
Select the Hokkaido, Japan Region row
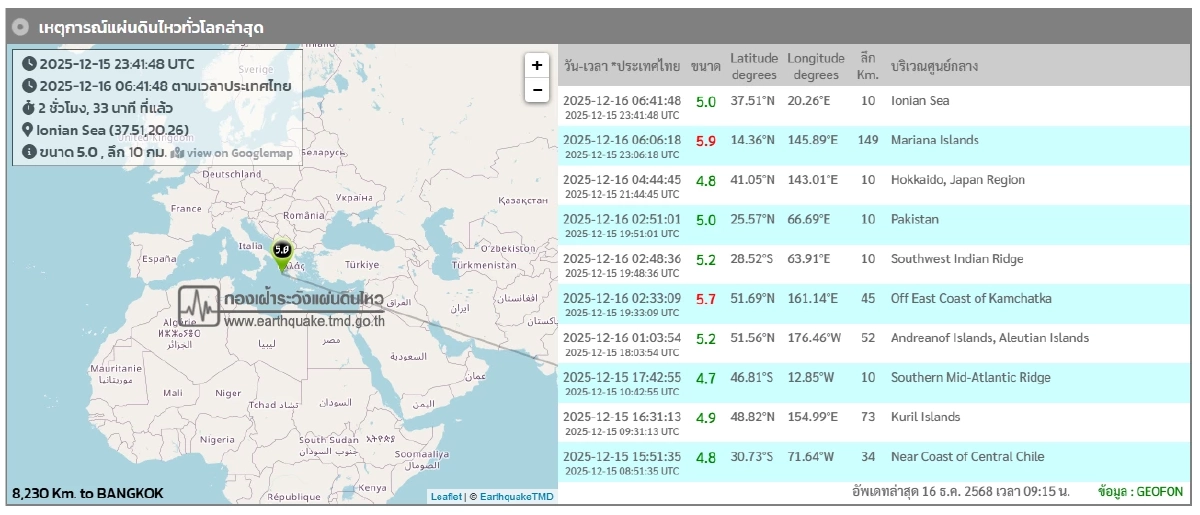(874, 186)
